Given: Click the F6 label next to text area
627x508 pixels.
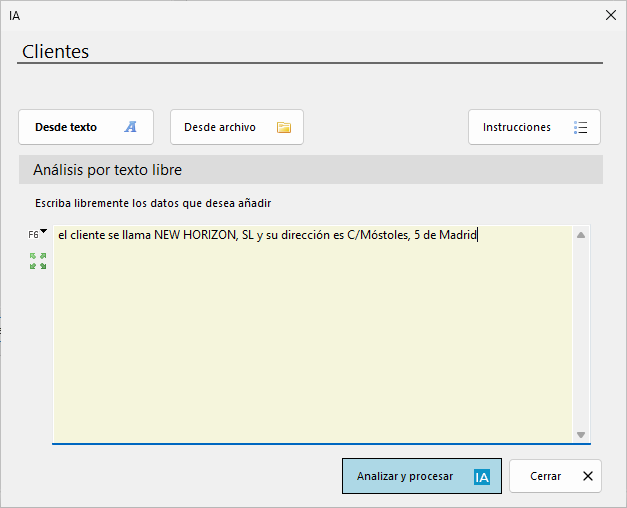Looking at the screenshot, I should point(33,235).
